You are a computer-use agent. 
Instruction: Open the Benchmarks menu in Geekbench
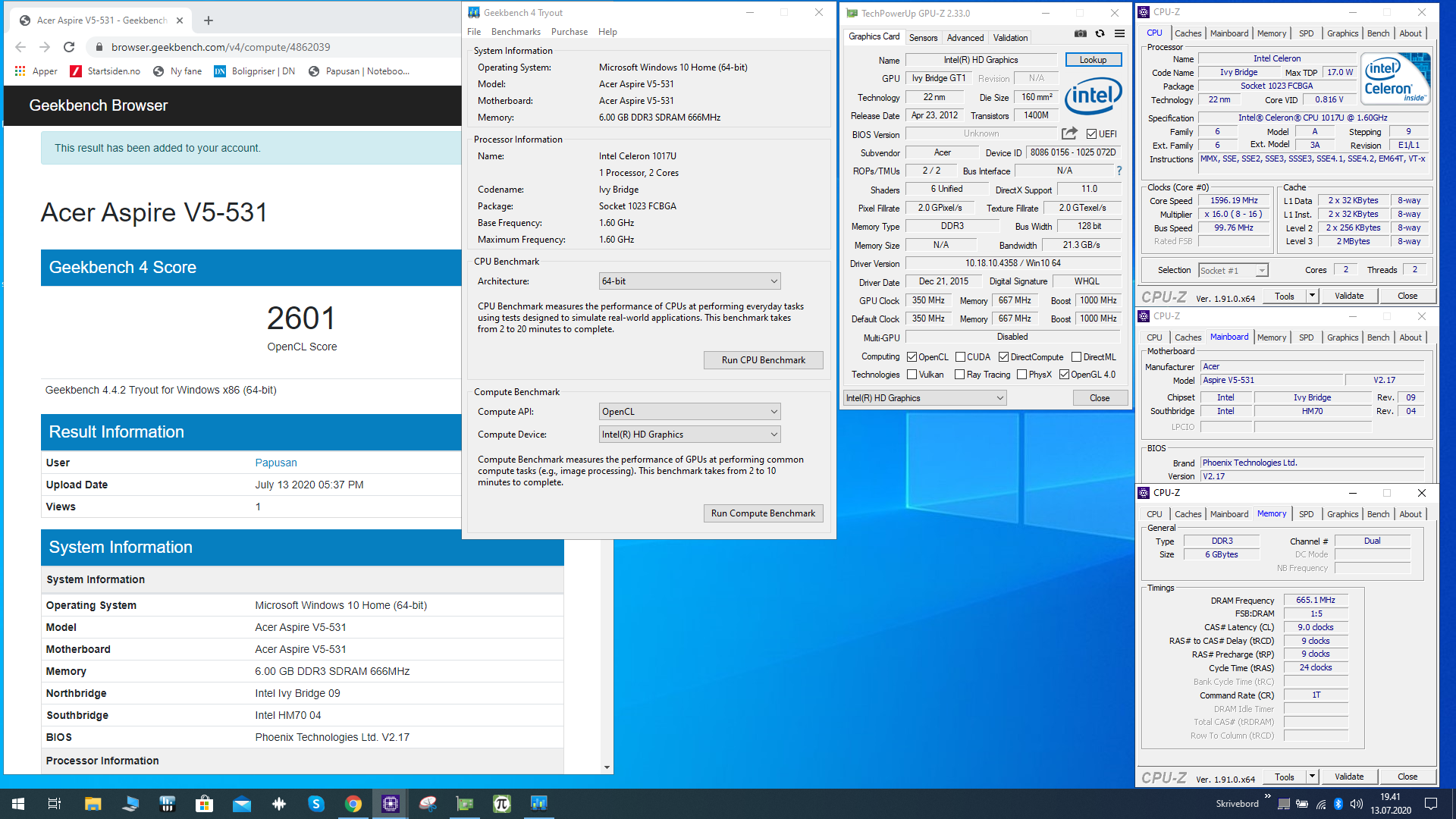[516, 32]
